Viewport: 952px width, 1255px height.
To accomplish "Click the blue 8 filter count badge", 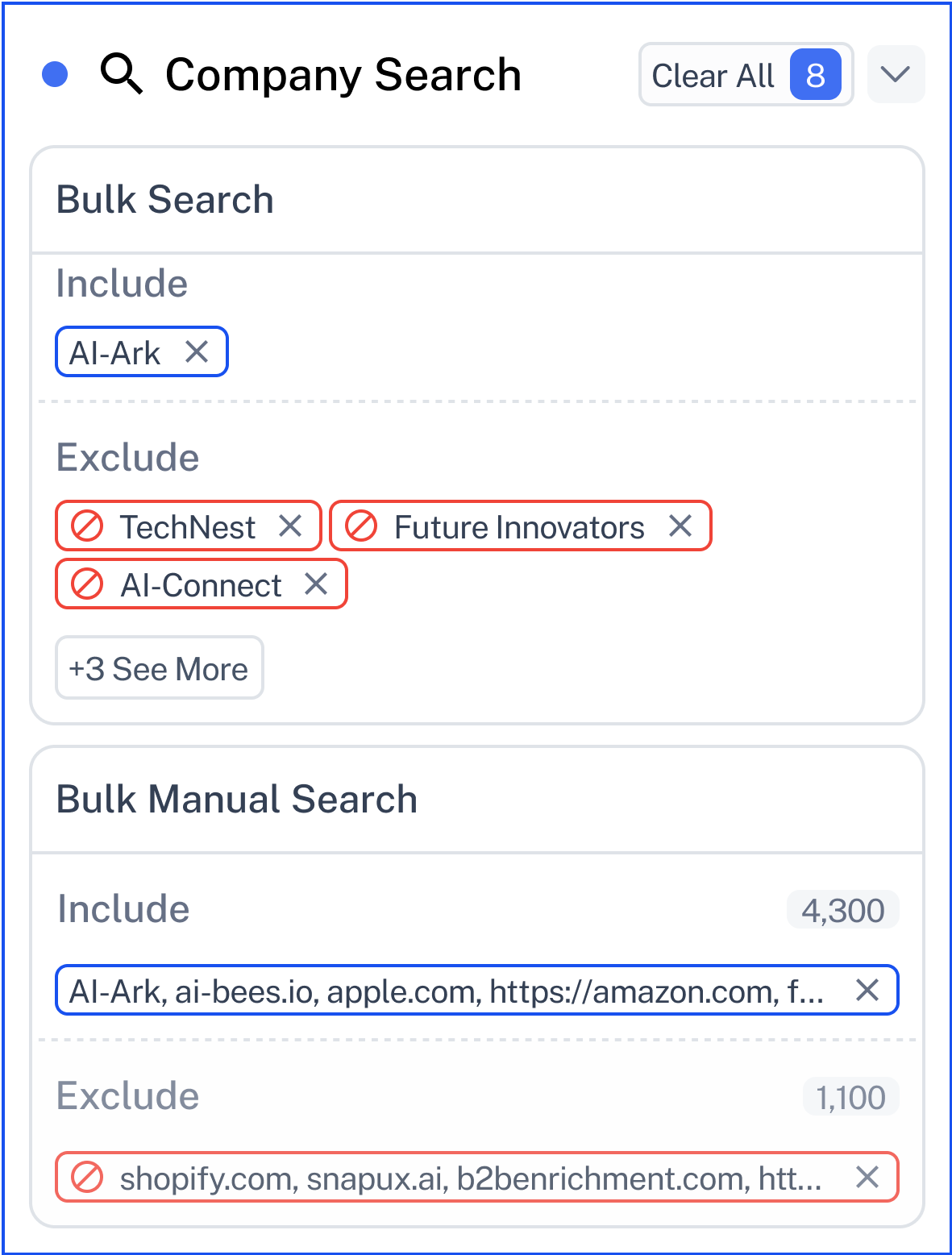I will pyautogui.click(x=815, y=75).
